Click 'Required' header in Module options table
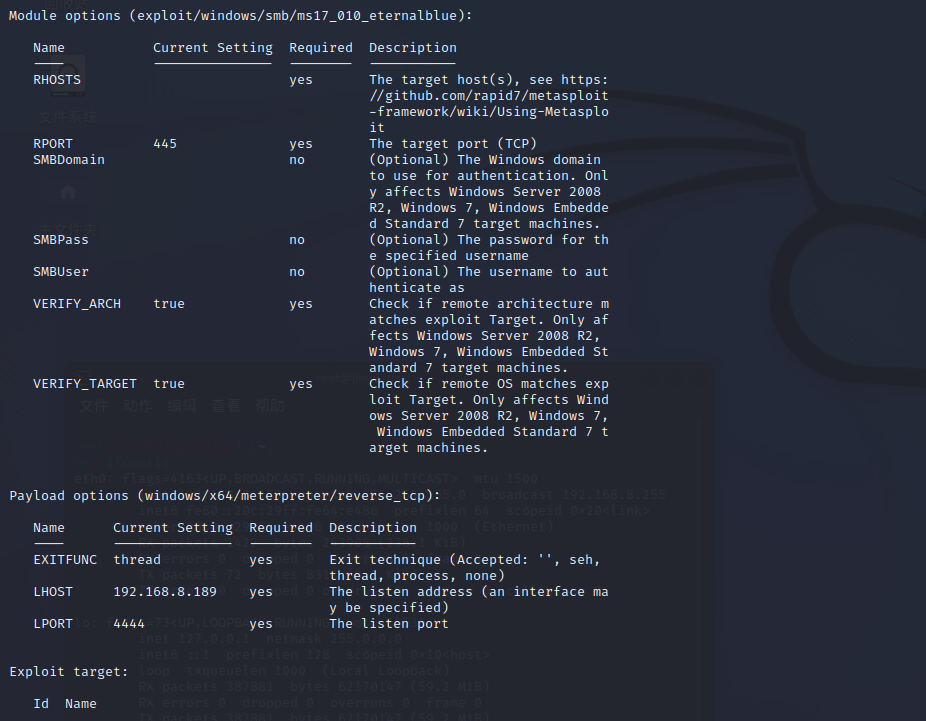Image resolution: width=926 pixels, height=721 pixels. coord(321,48)
